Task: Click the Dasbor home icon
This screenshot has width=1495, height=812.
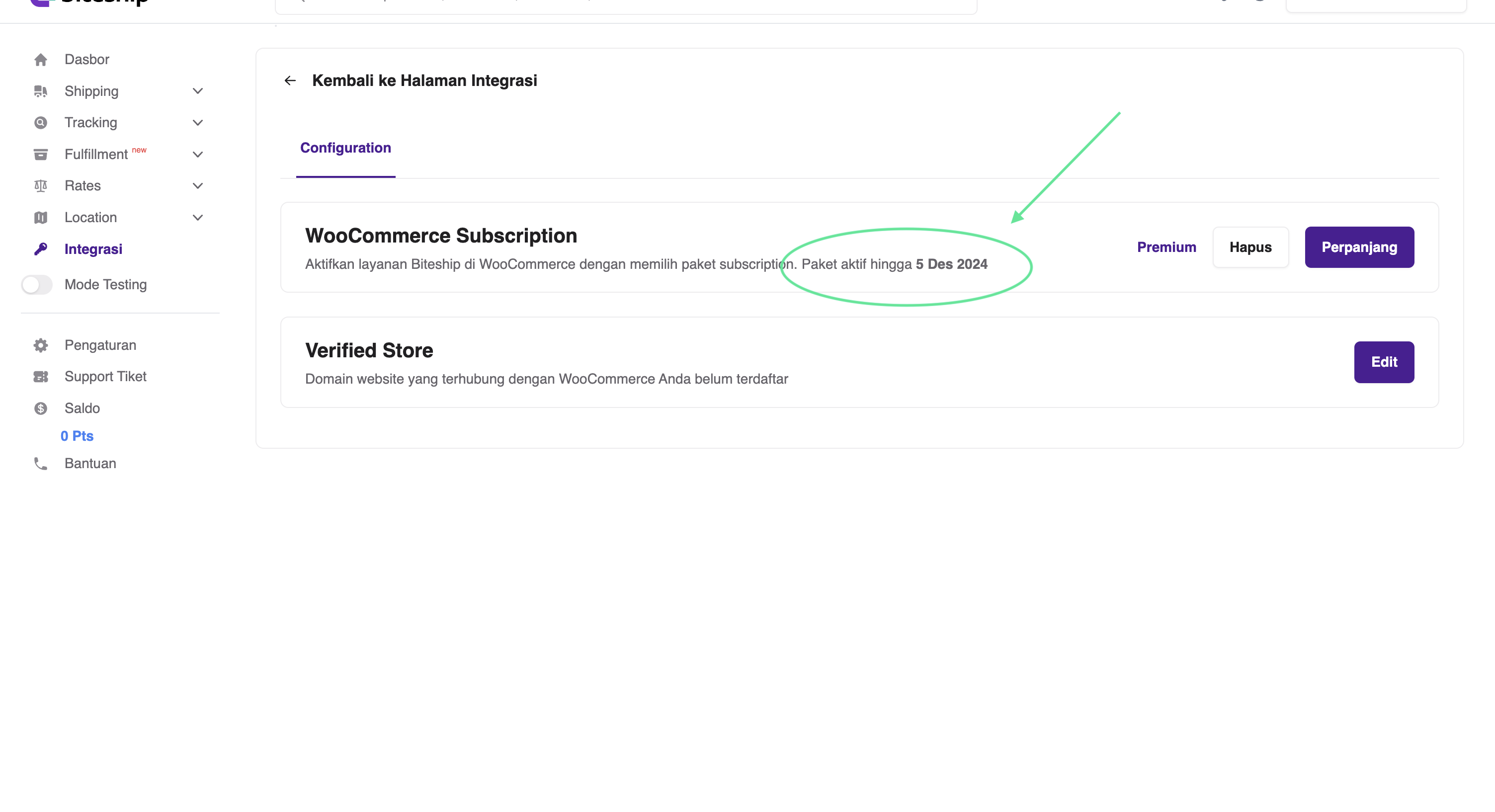Action: click(x=41, y=60)
